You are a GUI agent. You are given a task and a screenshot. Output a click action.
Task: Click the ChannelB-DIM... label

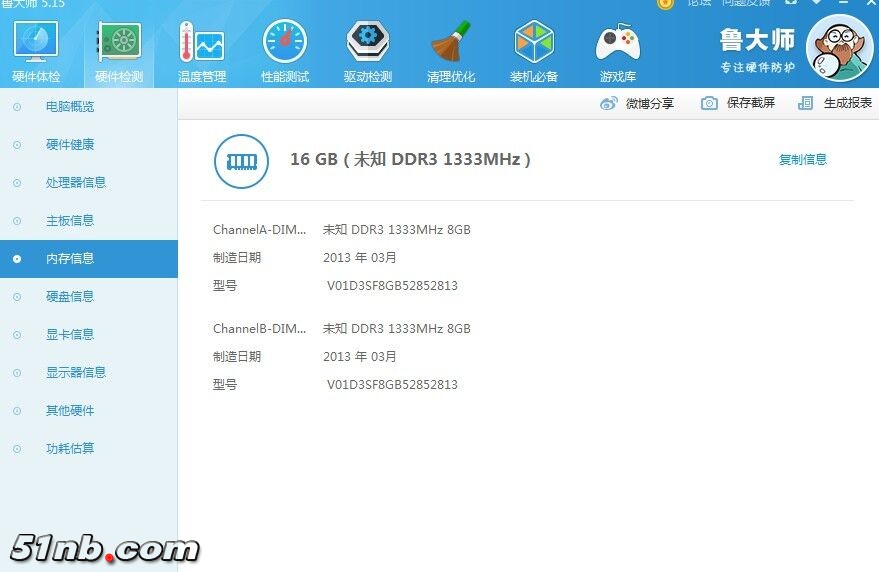tap(260, 329)
